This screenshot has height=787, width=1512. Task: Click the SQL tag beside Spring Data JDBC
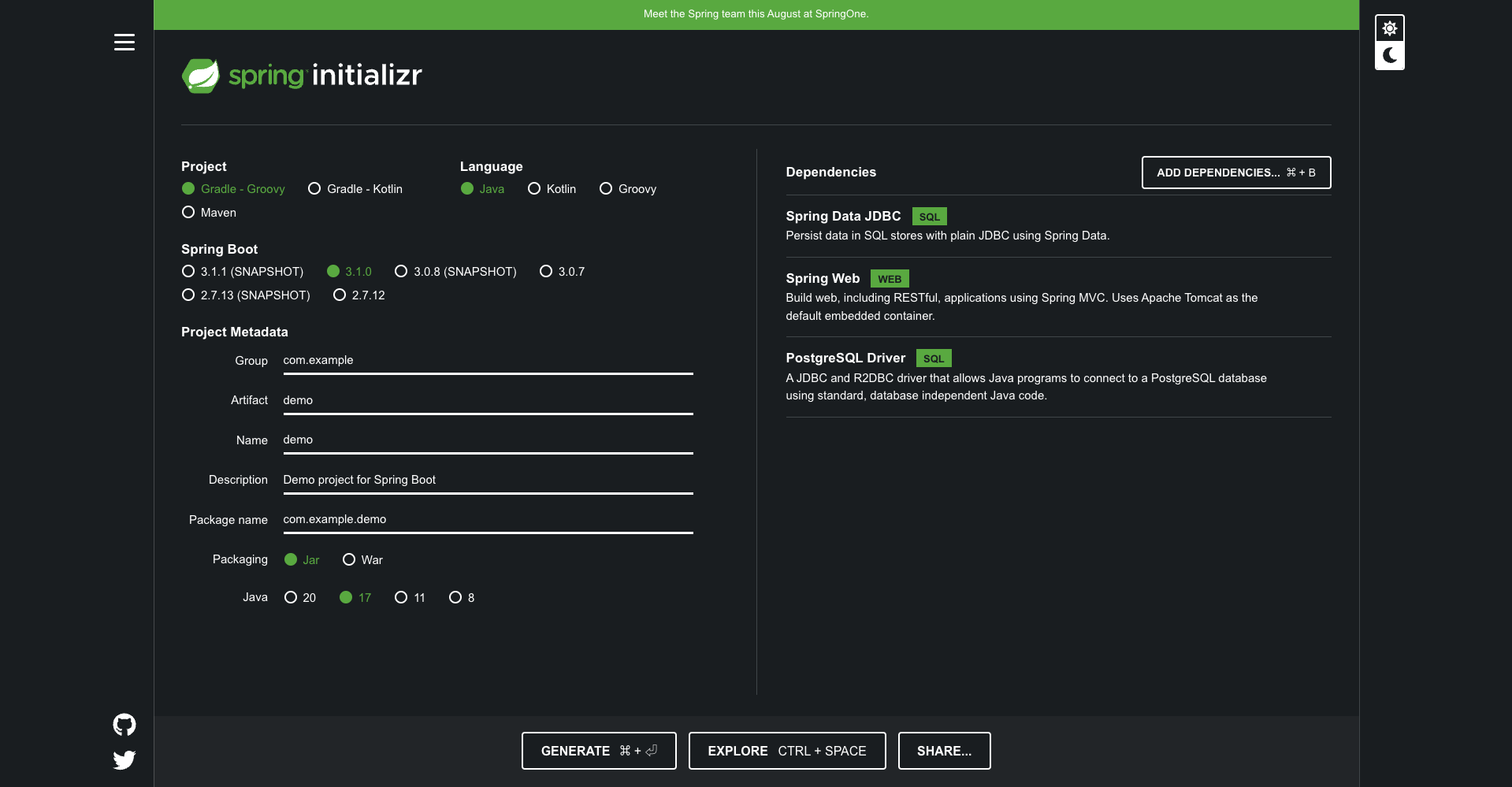[930, 217]
